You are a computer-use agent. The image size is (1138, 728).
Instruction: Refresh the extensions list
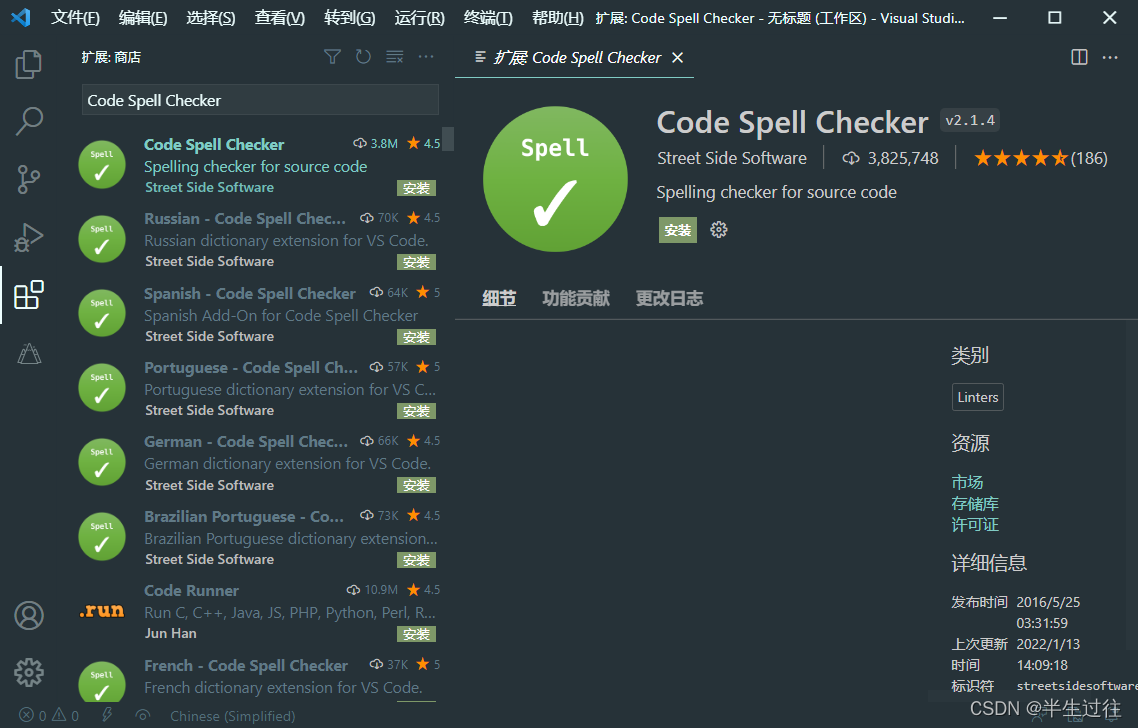coord(364,57)
